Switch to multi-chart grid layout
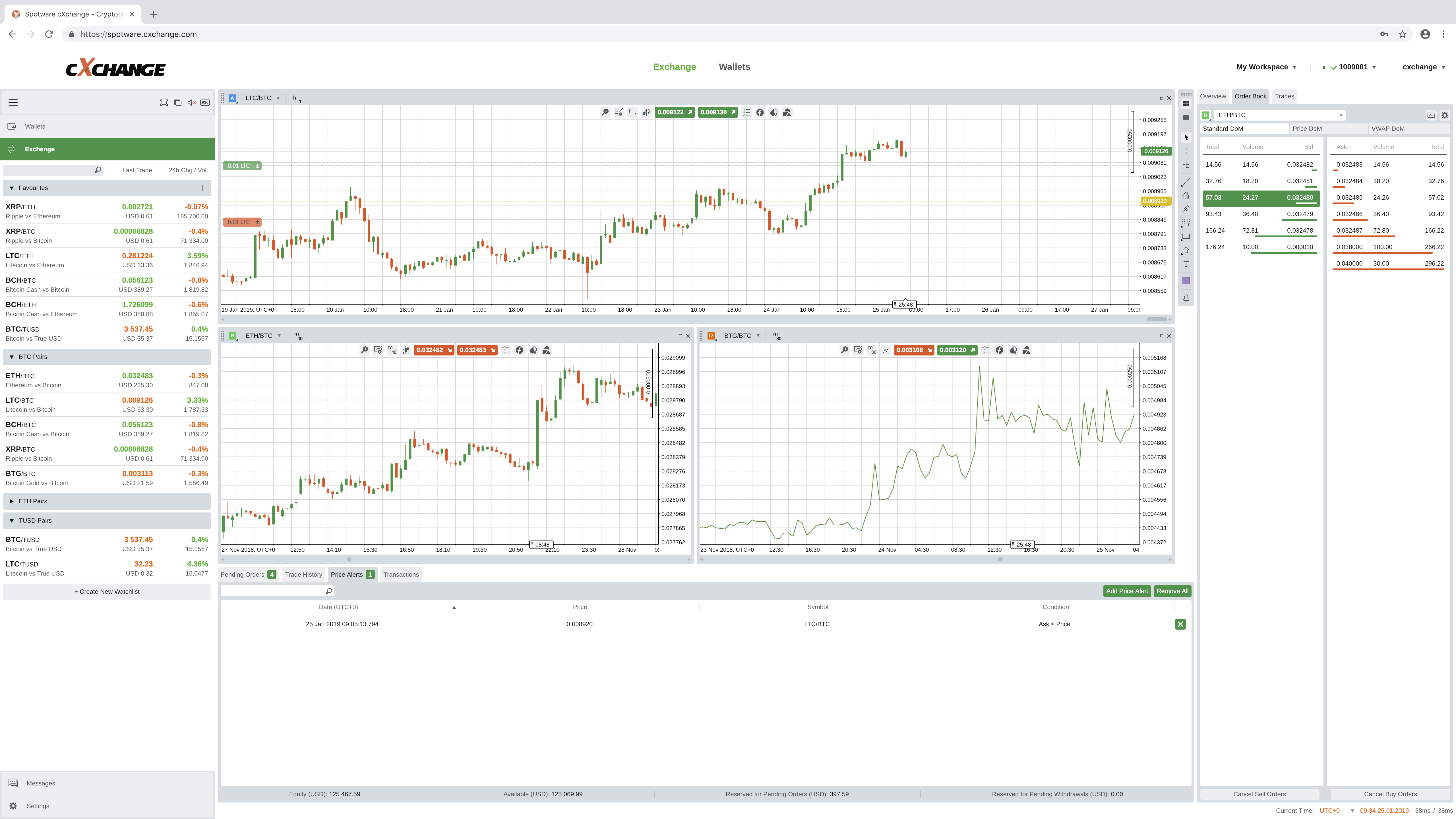 tap(1186, 104)
